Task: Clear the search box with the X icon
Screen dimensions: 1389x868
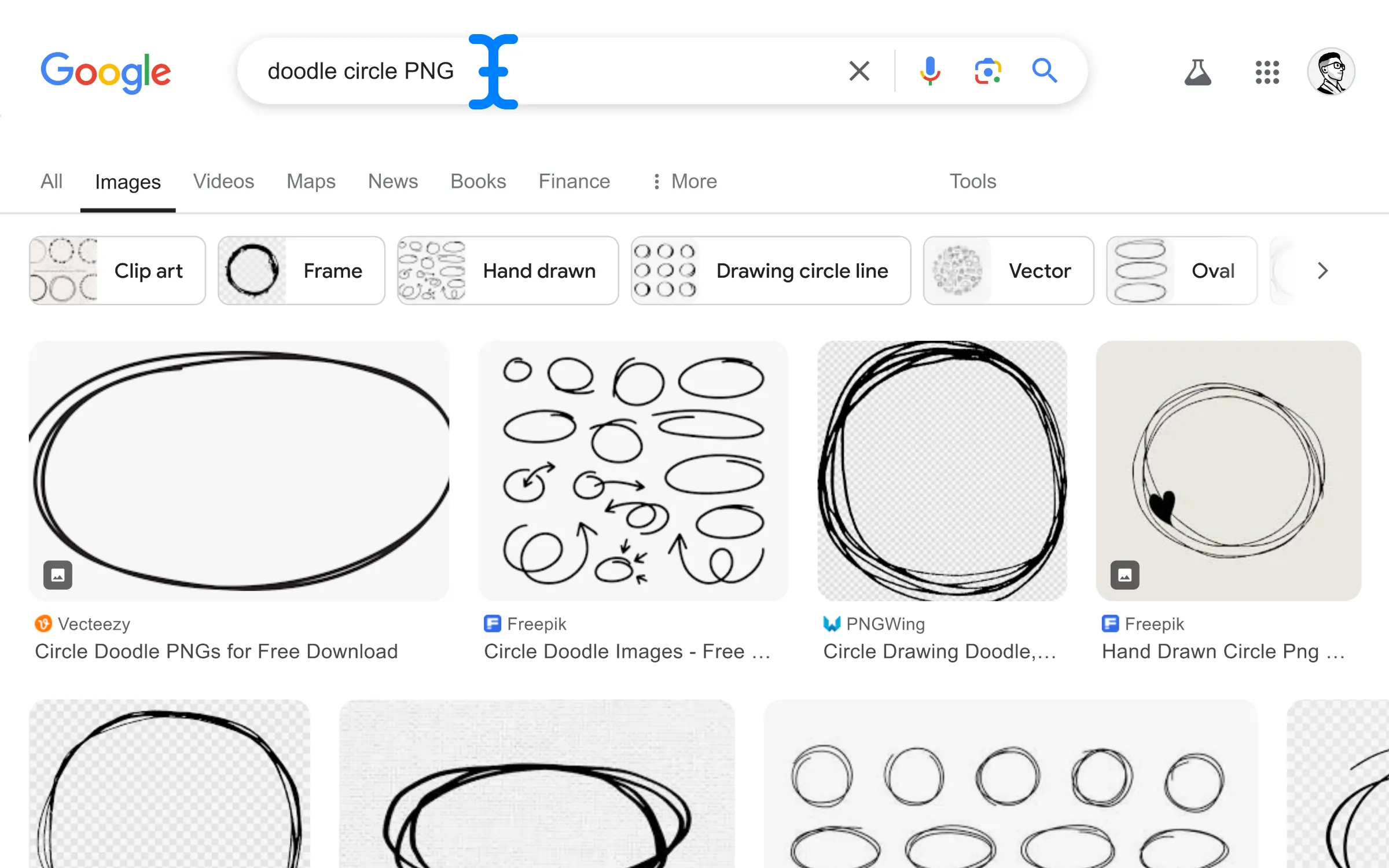Action: click(x=859, y=71)
